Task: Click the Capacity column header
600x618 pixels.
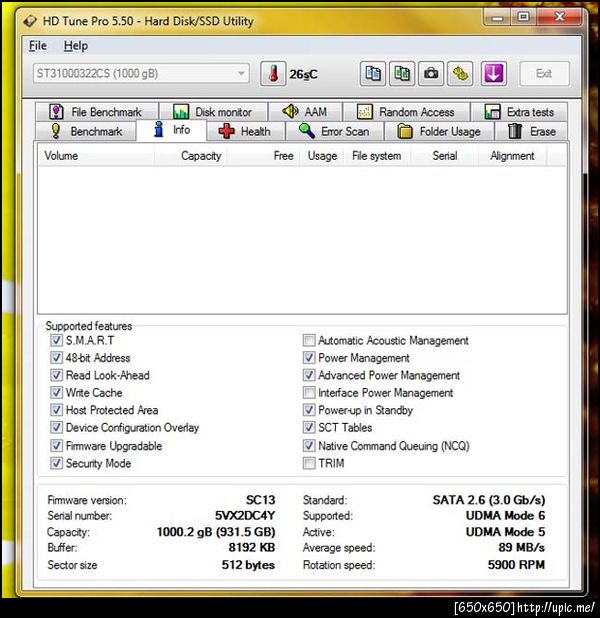Action: (x=191, y=156)
